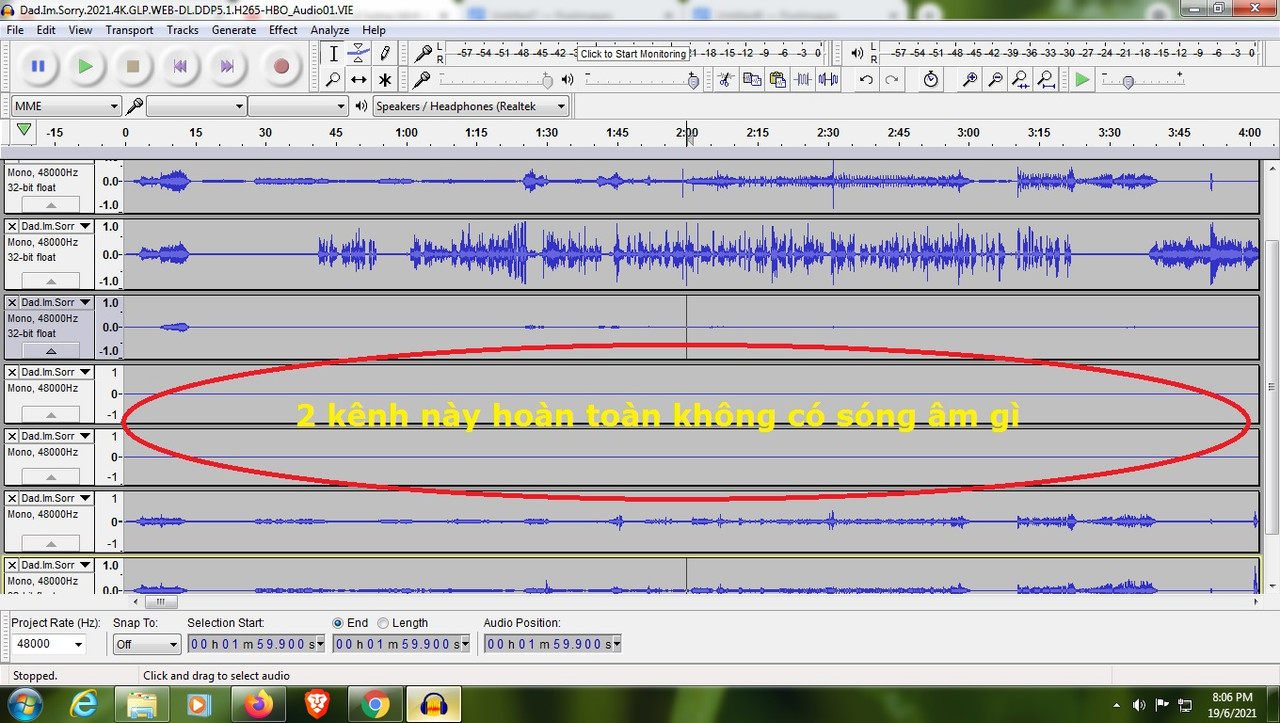This screenshot has height=723, width=1280.
Task: Click the Selection Start time field
Action: [250, 644]
